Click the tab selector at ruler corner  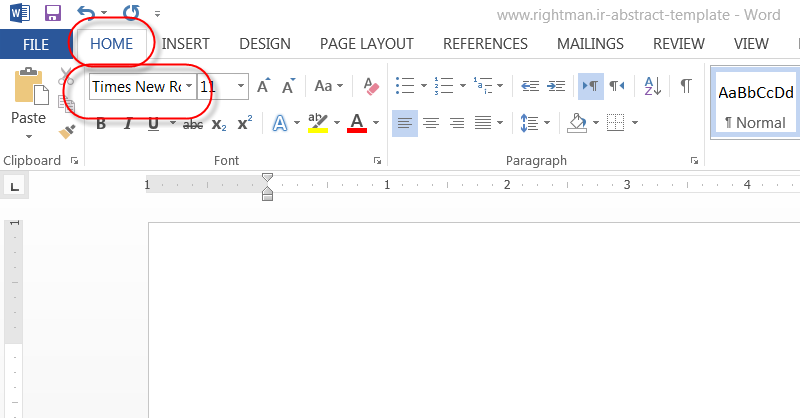coord(16,185)
